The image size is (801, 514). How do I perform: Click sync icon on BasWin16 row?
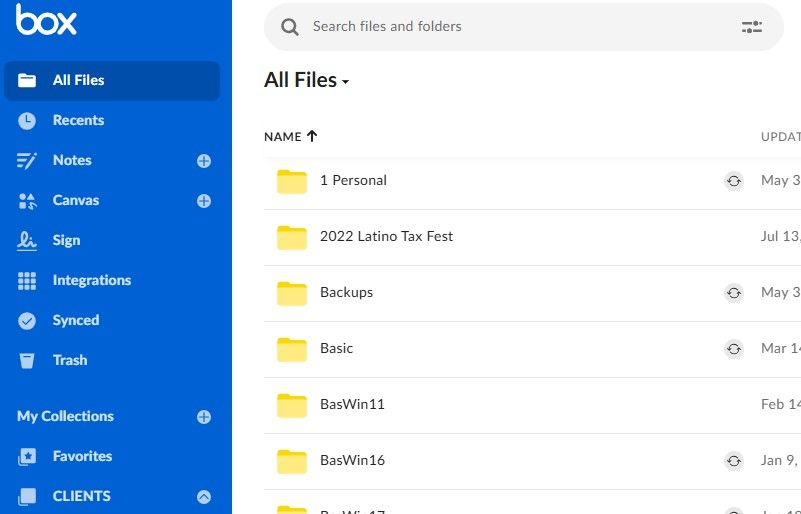734,461
